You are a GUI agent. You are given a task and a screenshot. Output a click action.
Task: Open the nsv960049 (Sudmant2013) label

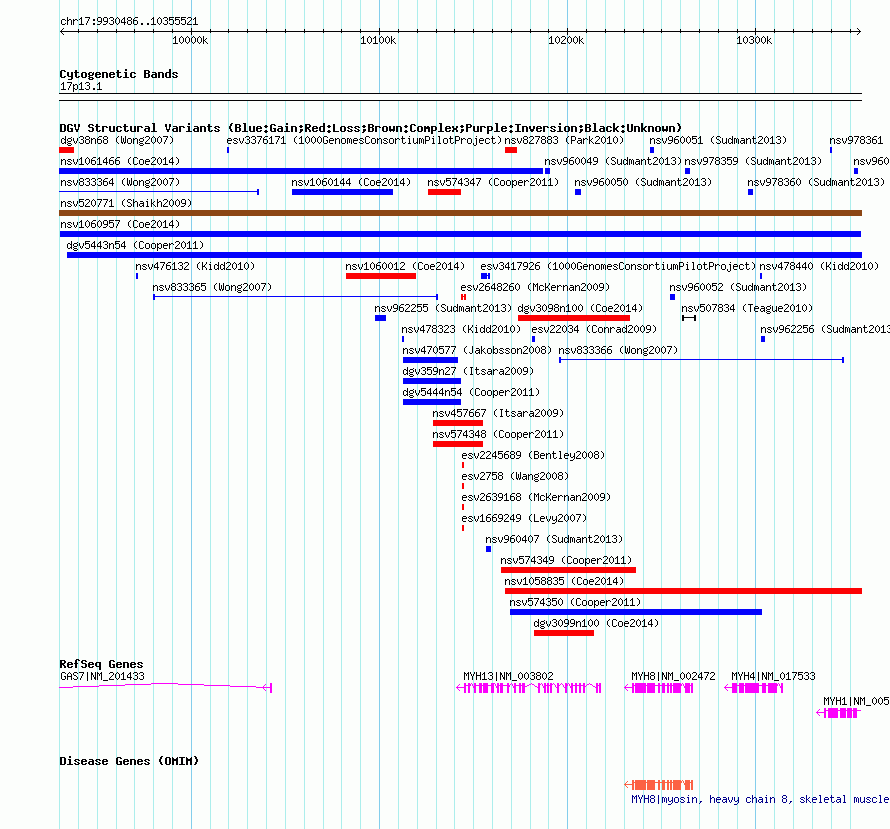tap(613, 161)
